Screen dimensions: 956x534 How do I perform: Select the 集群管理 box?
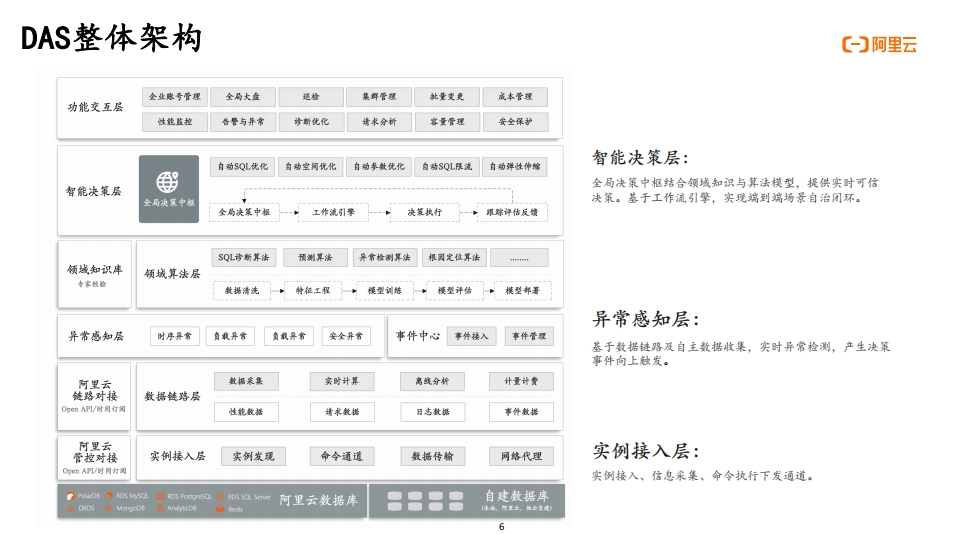pos(379,97)
